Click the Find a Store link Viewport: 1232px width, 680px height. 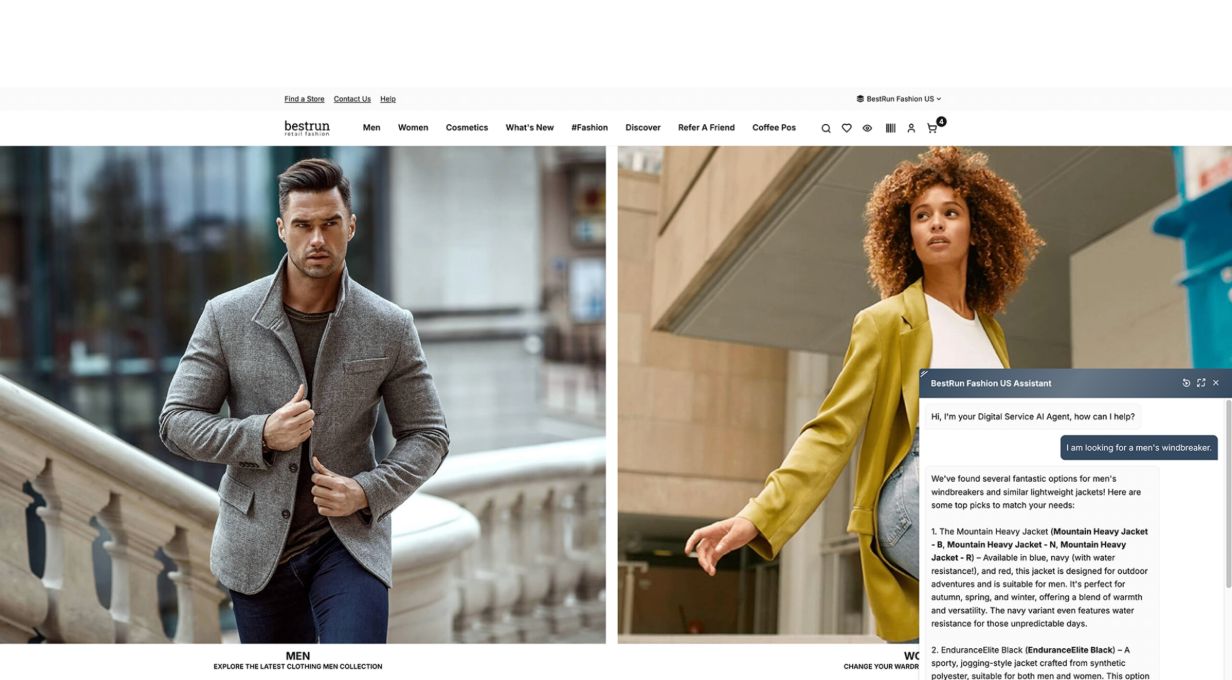[x=304, y=99]
